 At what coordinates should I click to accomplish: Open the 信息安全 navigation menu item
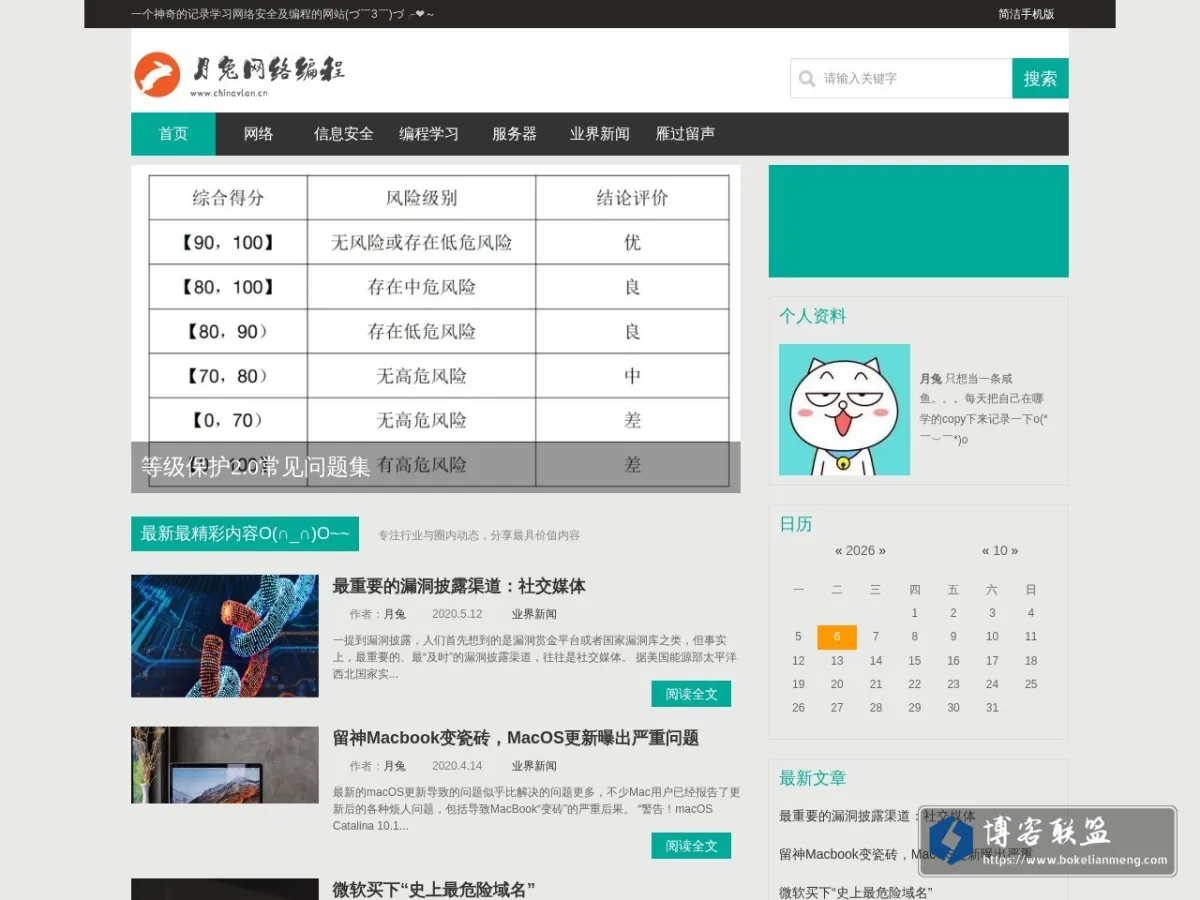343,134
